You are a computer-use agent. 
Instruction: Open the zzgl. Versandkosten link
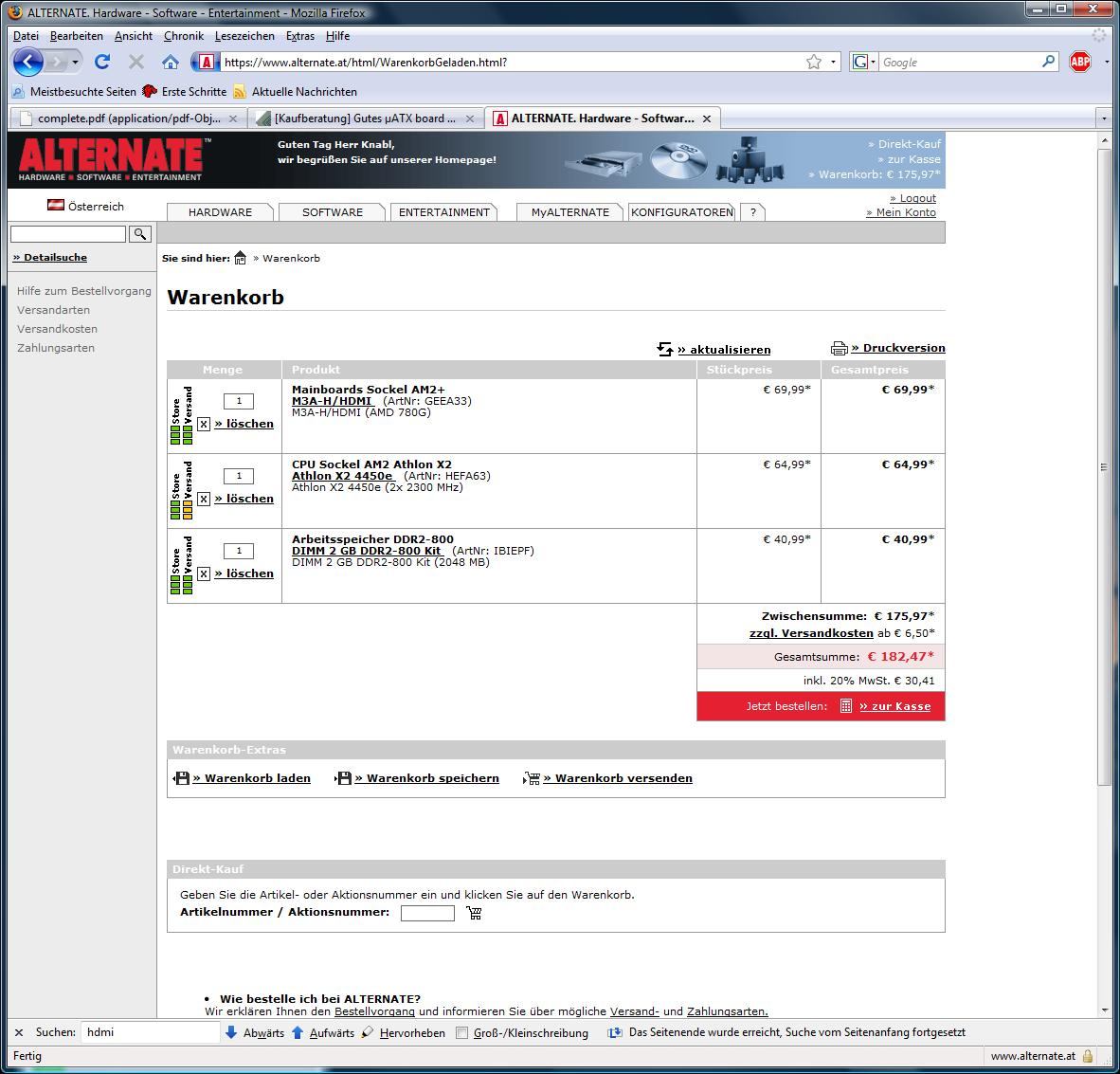click(811, 633)
